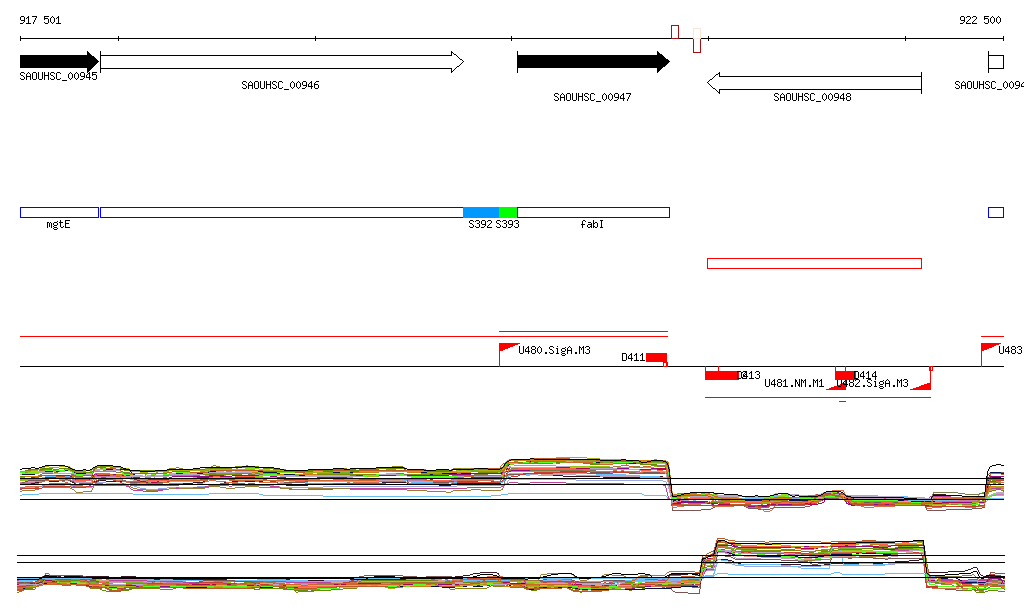Click the S393 label
Image resolution: width=1024 pixels, height=611 pixels.
pos(507,225)
